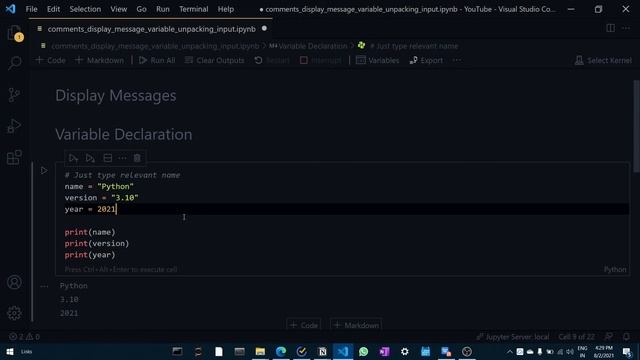Image resolution: width=640 pixels, height=360 pixels.
Task: Open OneNote from the taskbar
Action: (384, 351)
